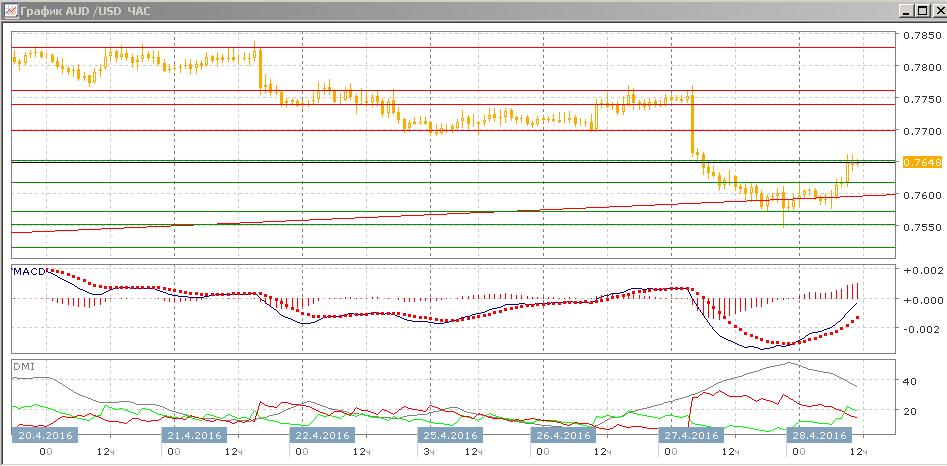Screen dimensions: 947x466
Task: Click the 27.4.2016 date marker
Action: pos(691,435)
